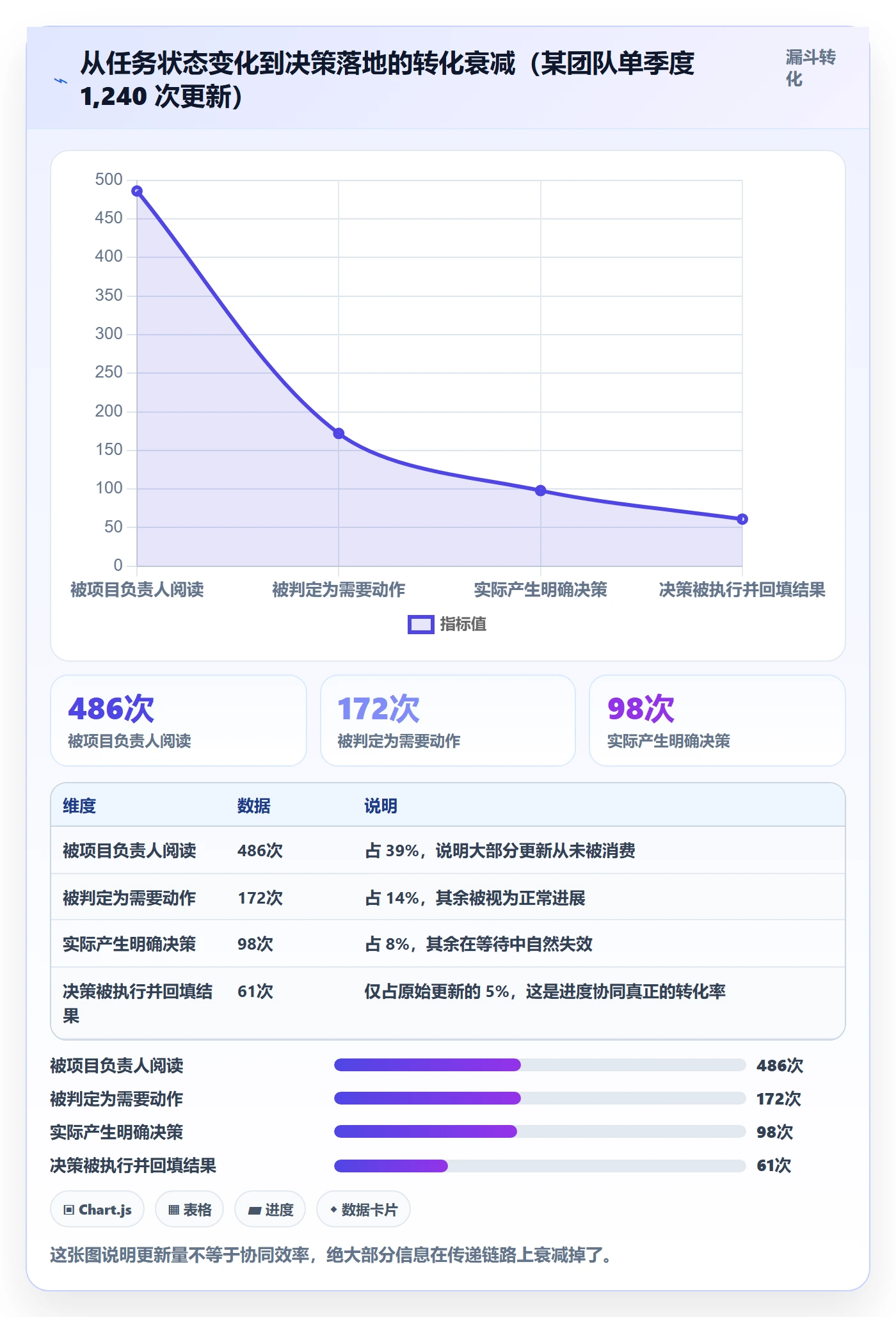This screenshot has width=896, height=1317.
Task: Click the x-axis label 决策被执行并回填结果
Action: (x=742, y=589)
